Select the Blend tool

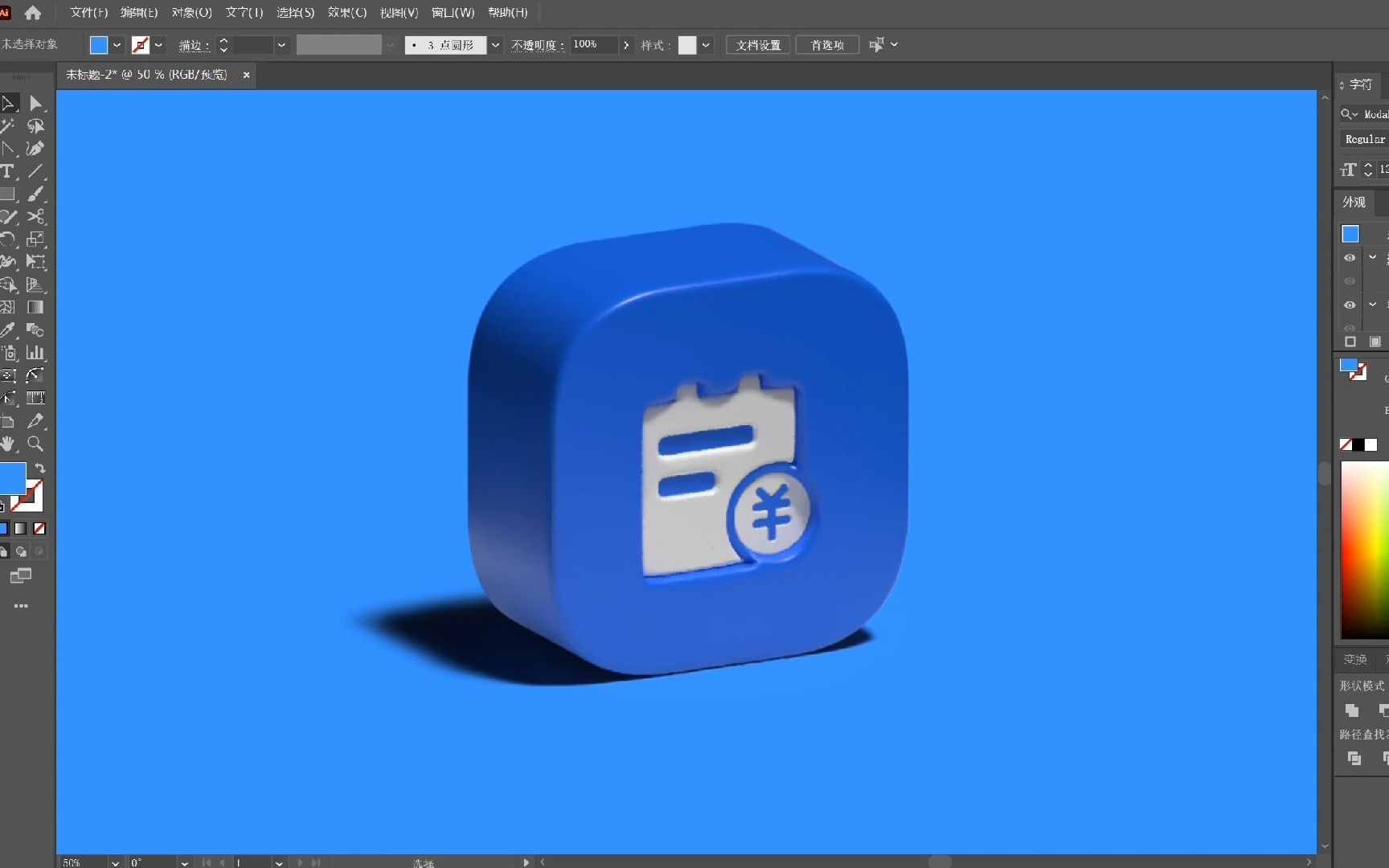tap(35, 330)
